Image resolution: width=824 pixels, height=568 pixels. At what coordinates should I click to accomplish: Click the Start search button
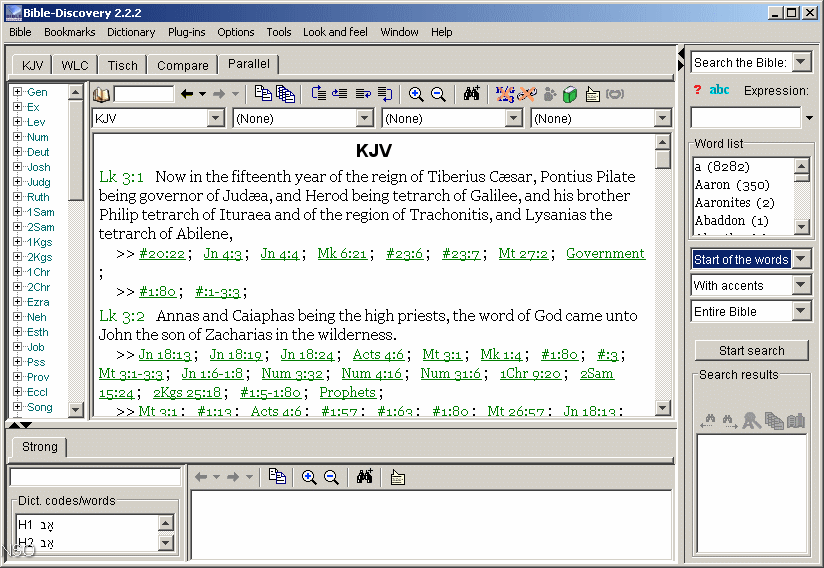tap(751, 350)
